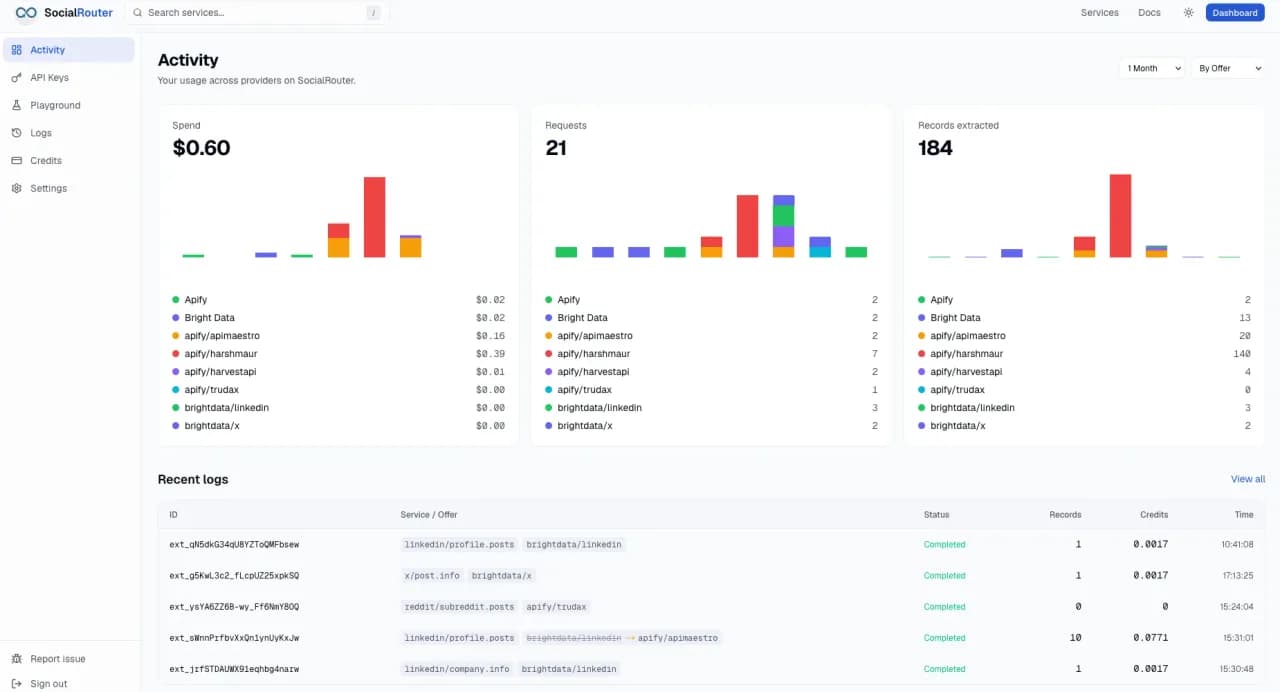Click the 140 records value for apify/harshmaur
Image resolution: width=1280 pixels, height=692 pixels.
click(x=1242, y=354)
